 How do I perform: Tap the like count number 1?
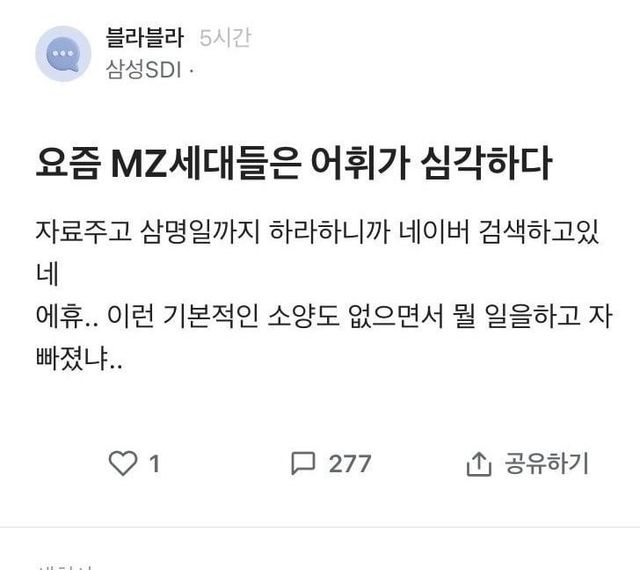[x=154, y=464]
